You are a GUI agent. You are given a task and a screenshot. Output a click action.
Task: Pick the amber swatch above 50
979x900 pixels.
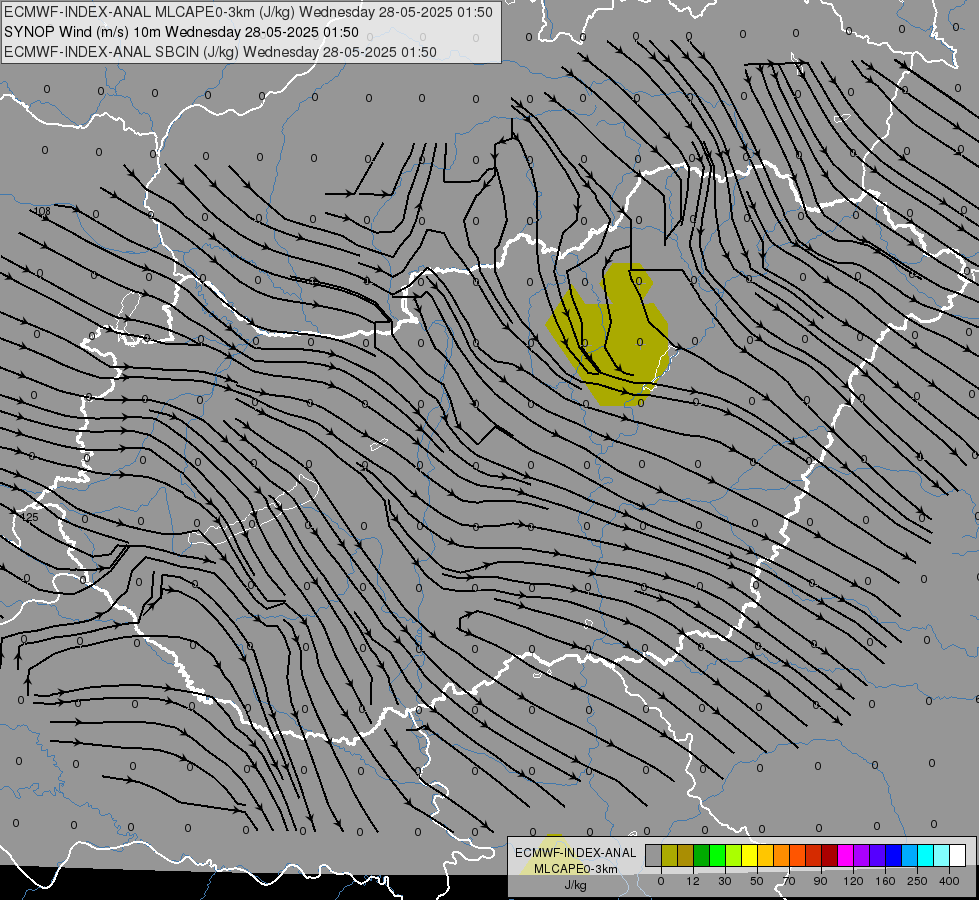point(765,855)
